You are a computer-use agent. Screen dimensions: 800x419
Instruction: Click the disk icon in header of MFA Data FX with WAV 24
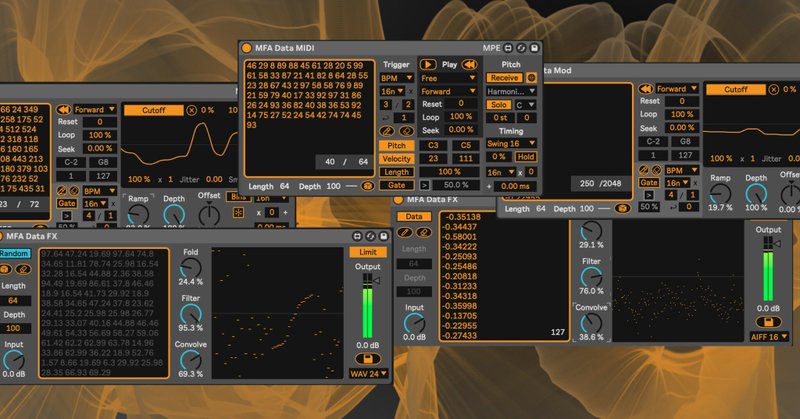(x=384, y=236)
